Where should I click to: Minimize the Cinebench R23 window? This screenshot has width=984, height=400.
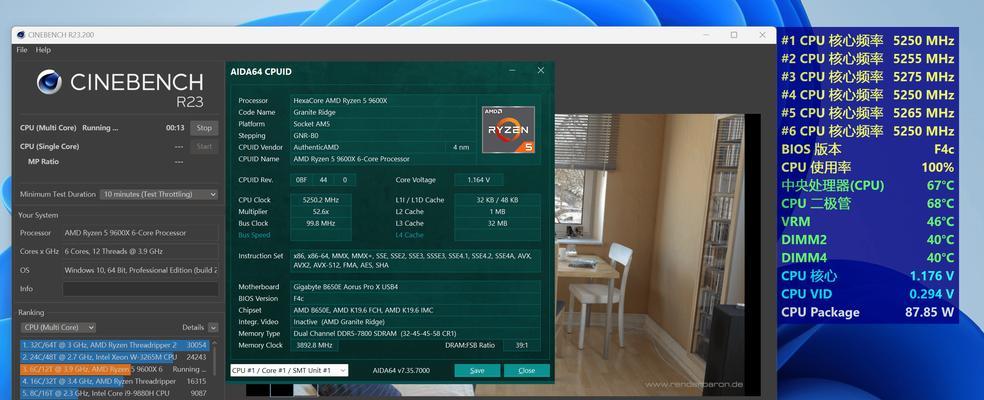tap(705, 35)
